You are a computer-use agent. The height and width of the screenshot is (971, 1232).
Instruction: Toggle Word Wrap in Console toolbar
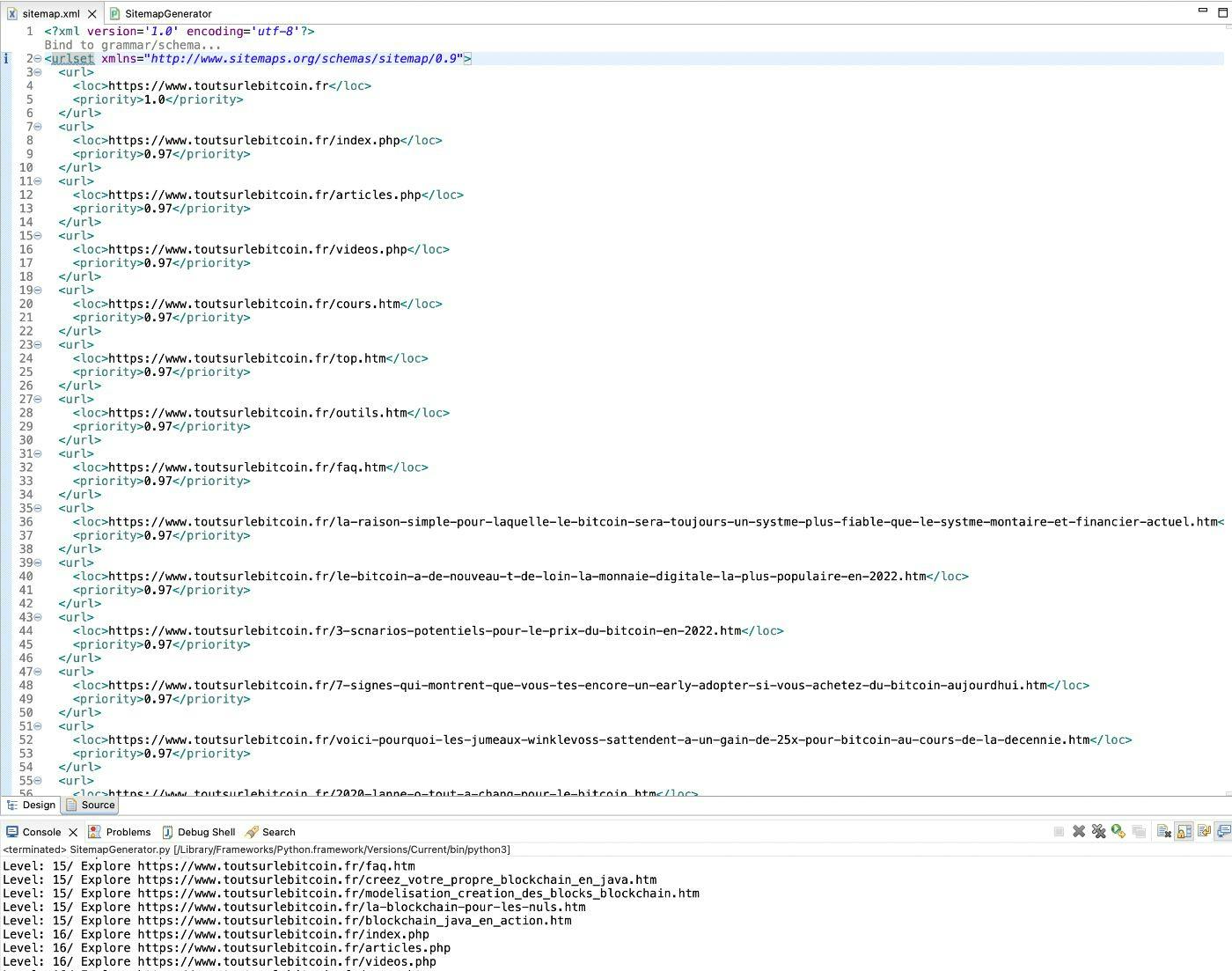[1204, 832]
